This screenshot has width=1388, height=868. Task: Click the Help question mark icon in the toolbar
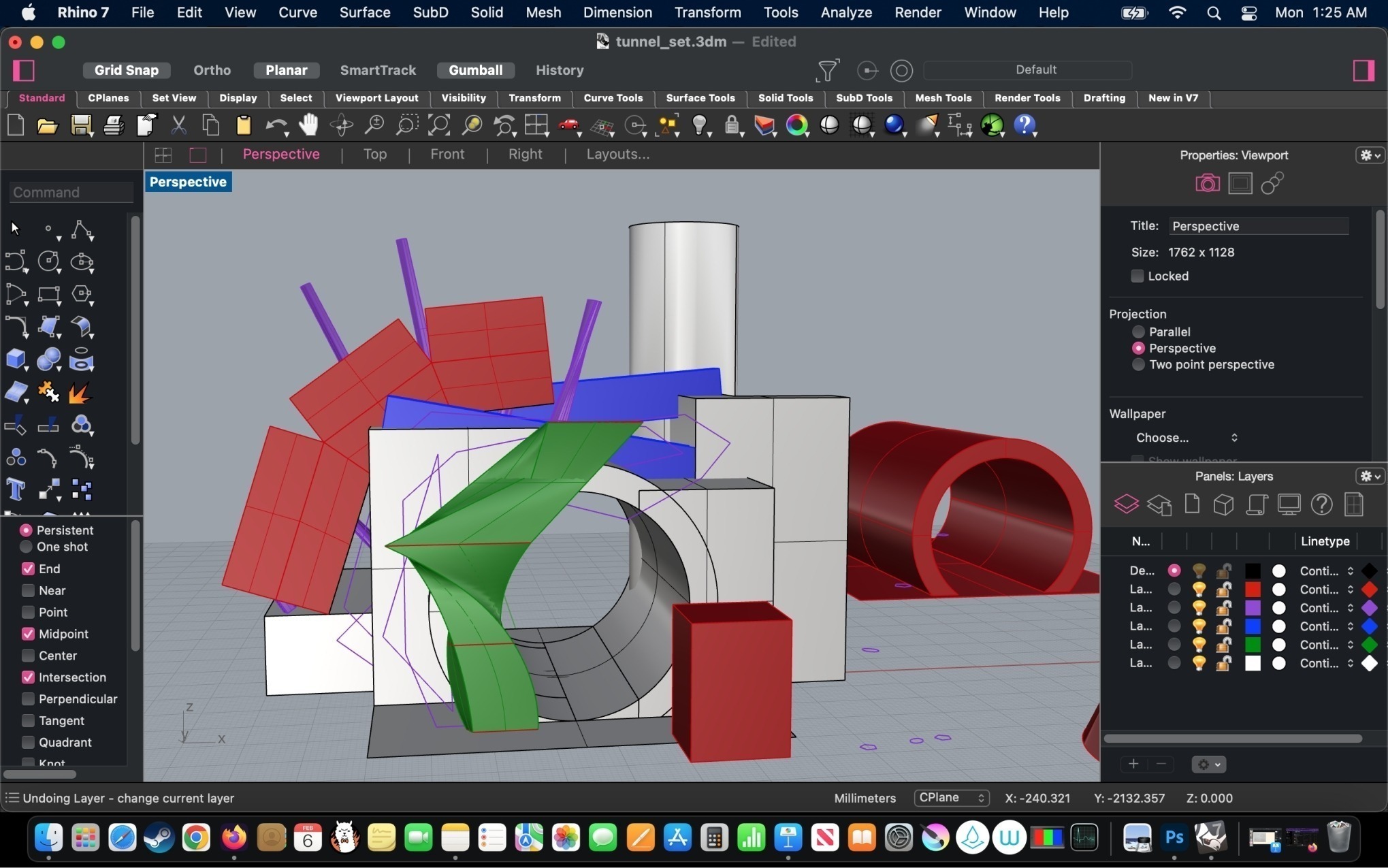pos(1024,125)
